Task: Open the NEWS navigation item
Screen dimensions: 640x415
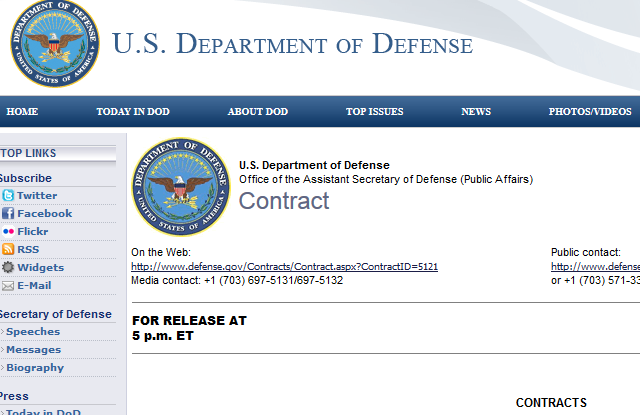Action: (476, 112)
